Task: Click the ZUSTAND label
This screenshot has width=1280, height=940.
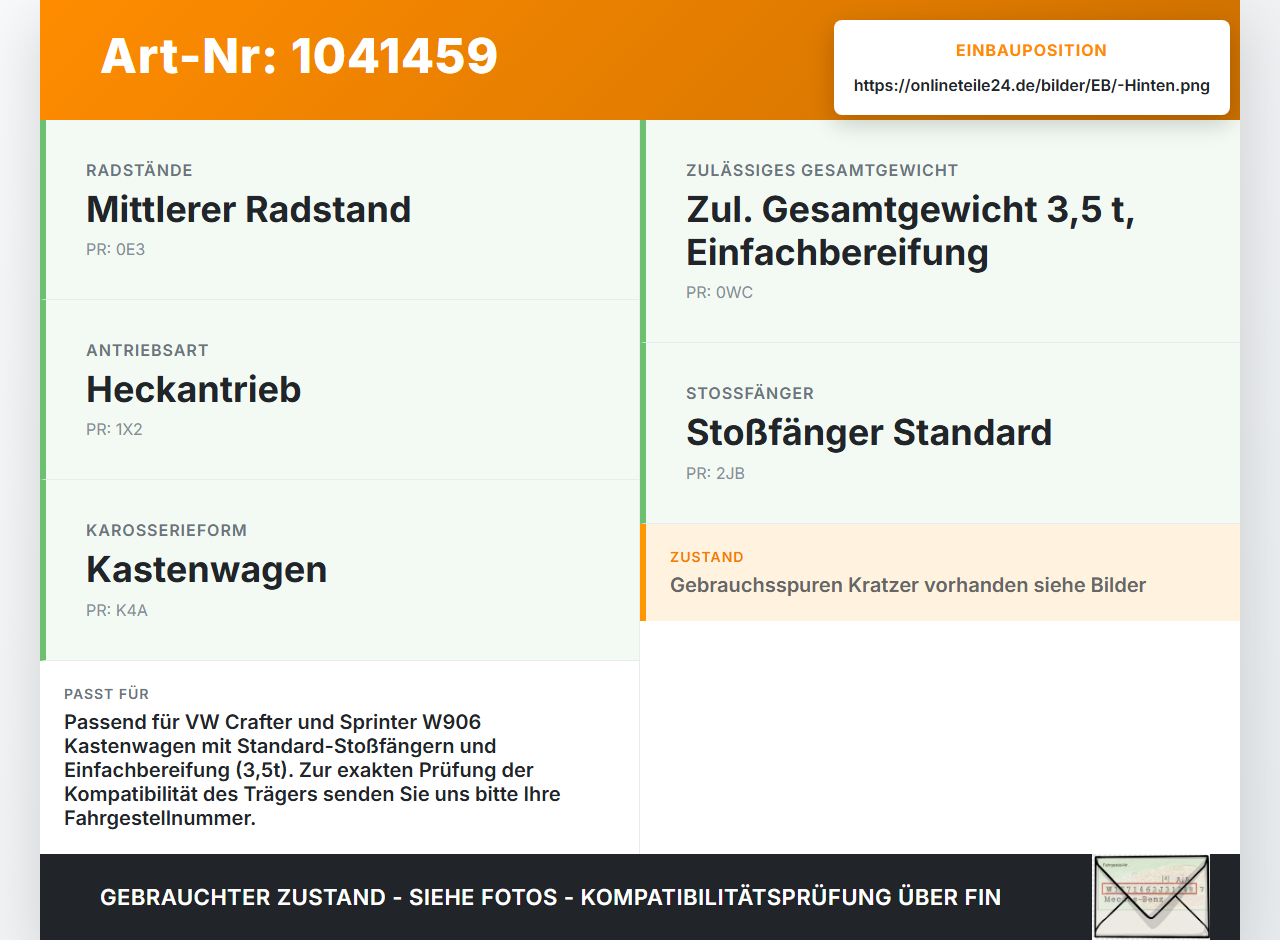Action: 707,557
